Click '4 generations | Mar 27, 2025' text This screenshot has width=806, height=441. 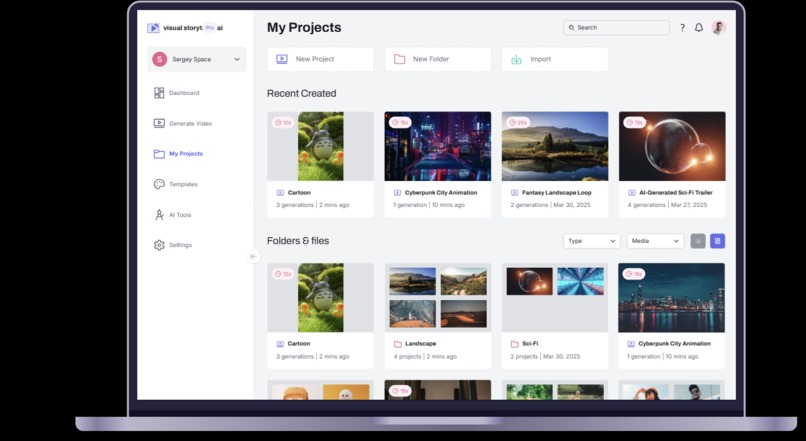tap(667, 205)
